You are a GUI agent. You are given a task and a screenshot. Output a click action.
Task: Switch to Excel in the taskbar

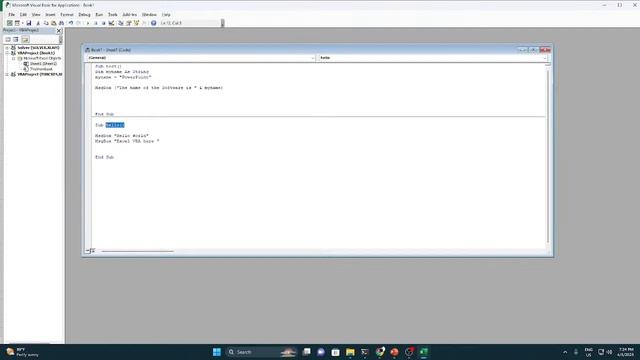coord(424,352)
